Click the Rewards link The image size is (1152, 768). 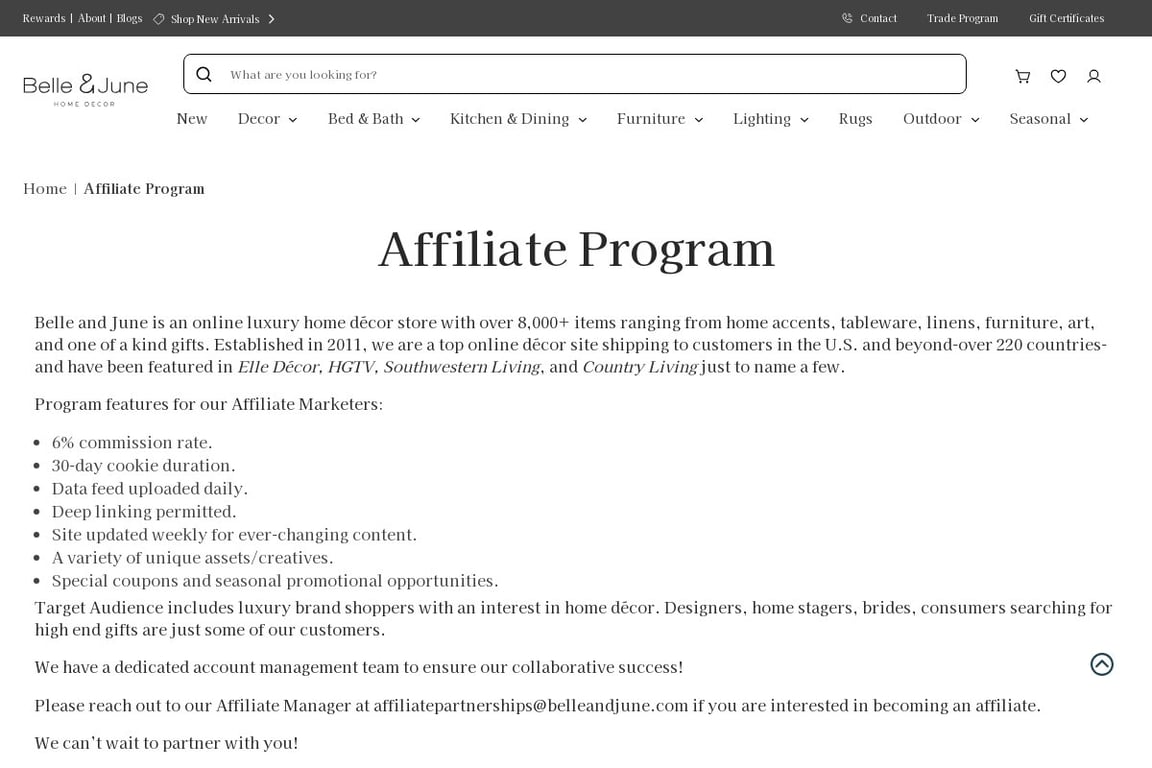pyautogui.click(x=44, y=18)
